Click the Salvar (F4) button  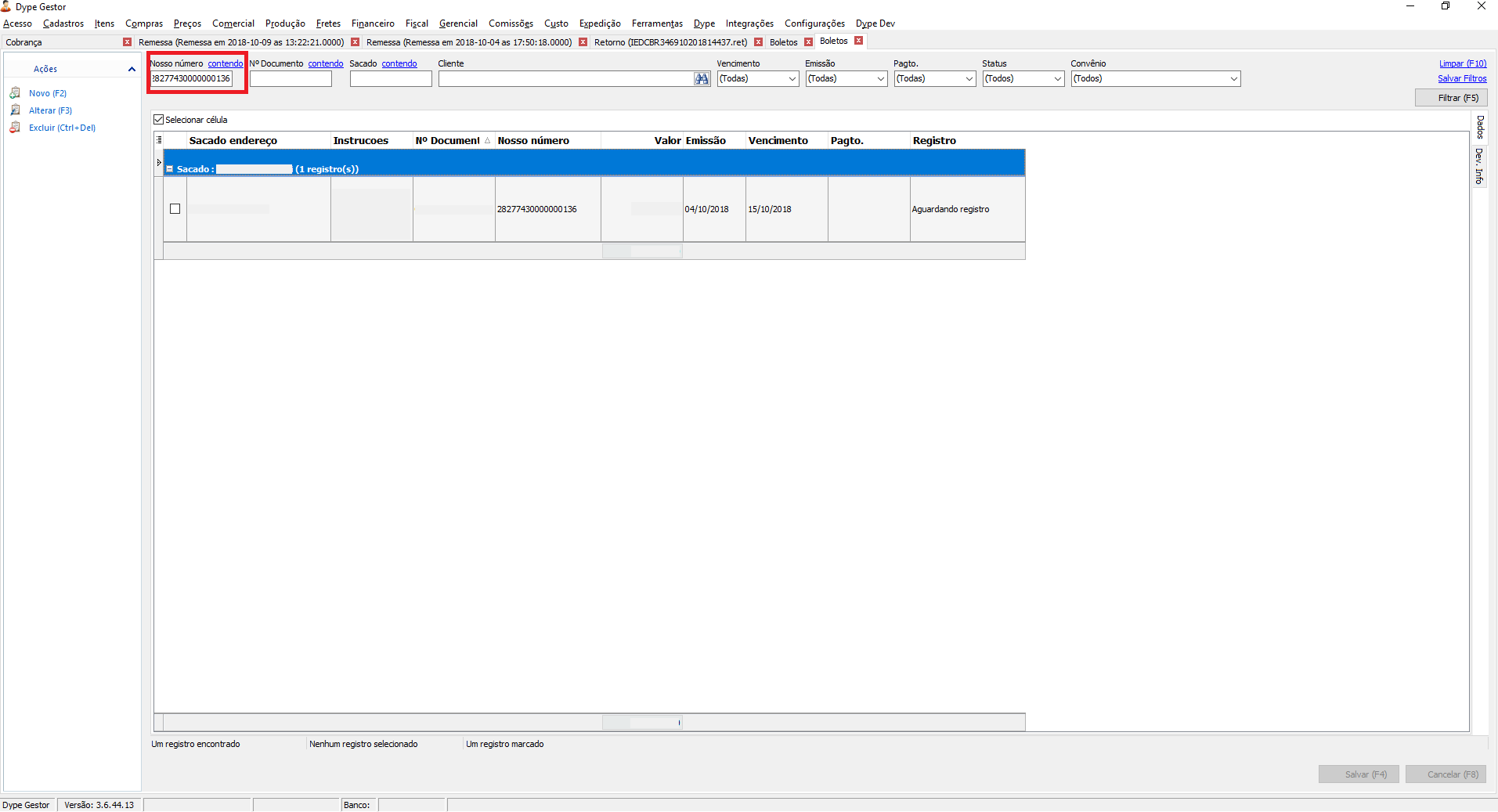tap(1359, 774)
